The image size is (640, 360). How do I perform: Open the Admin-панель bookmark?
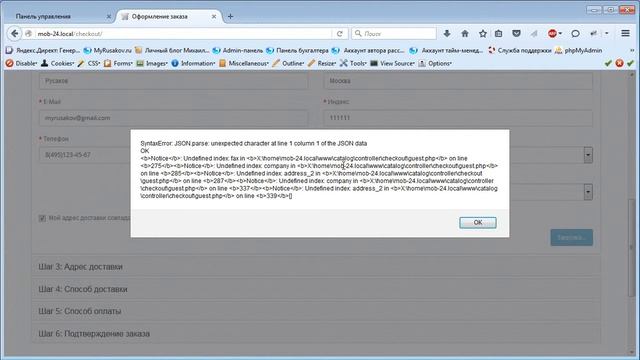click(x=238, y=50)
